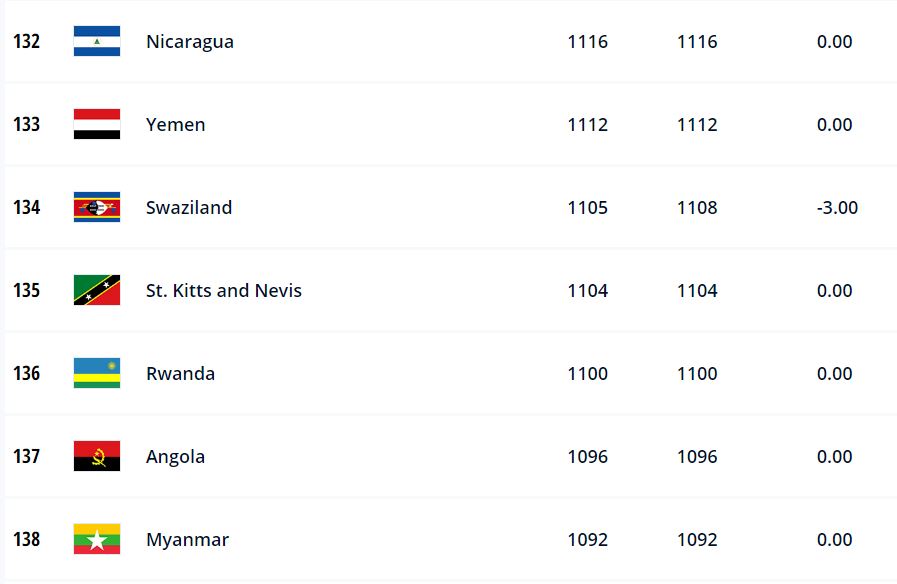Select the Rwanda country name
The image size is (897, 584).
click(x=181, y=374)
